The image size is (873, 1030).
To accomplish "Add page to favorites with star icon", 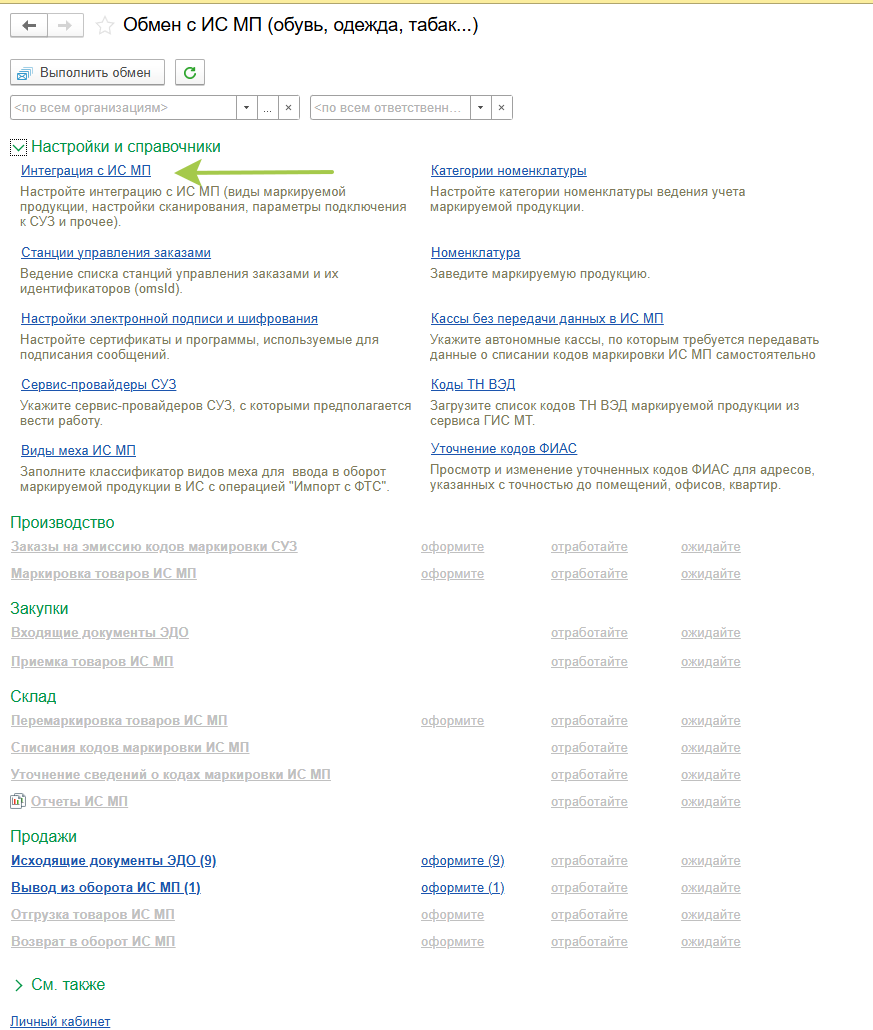I will click(x=104, y=26).
